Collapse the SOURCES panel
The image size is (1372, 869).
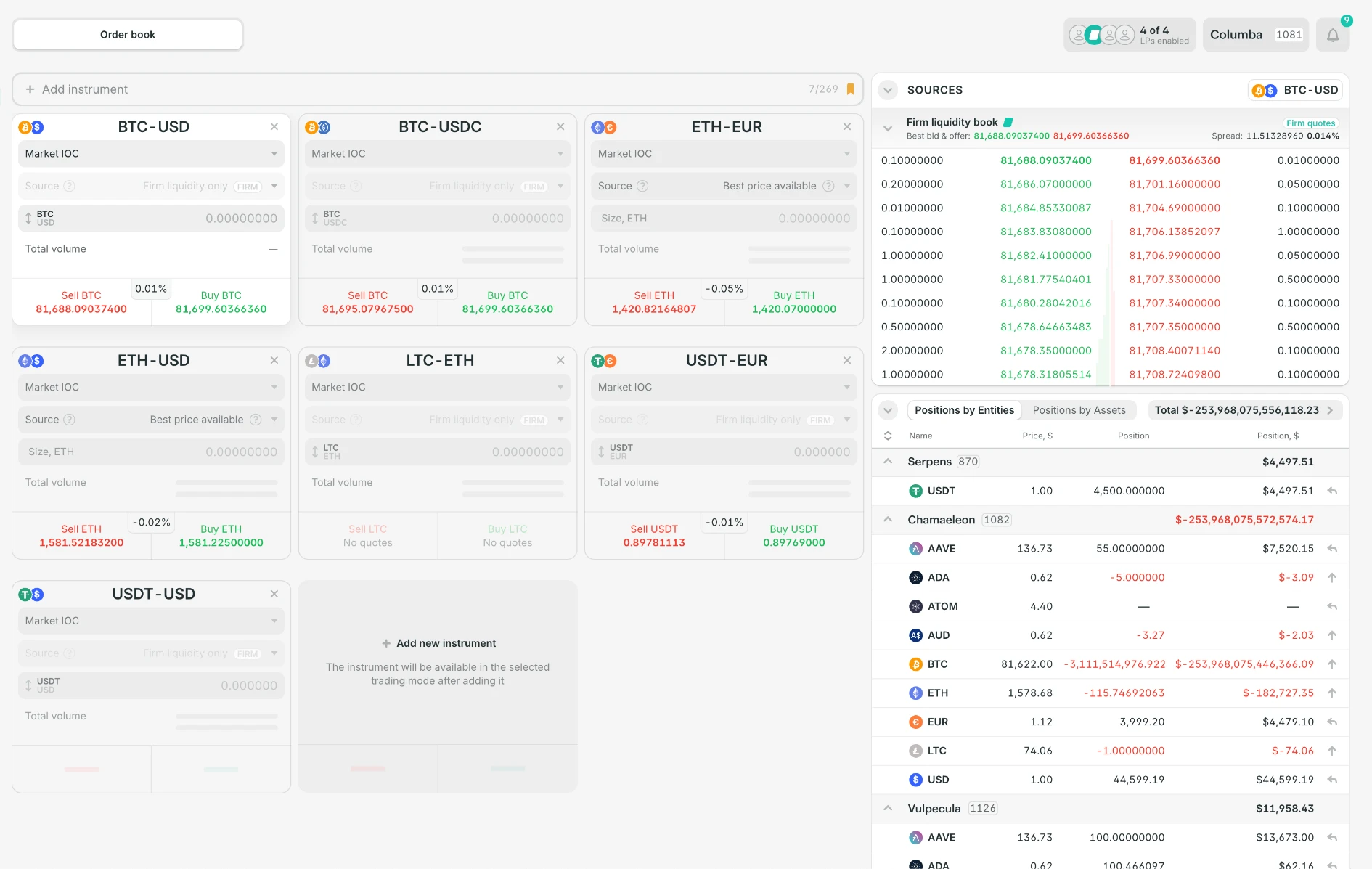(888, 90)
